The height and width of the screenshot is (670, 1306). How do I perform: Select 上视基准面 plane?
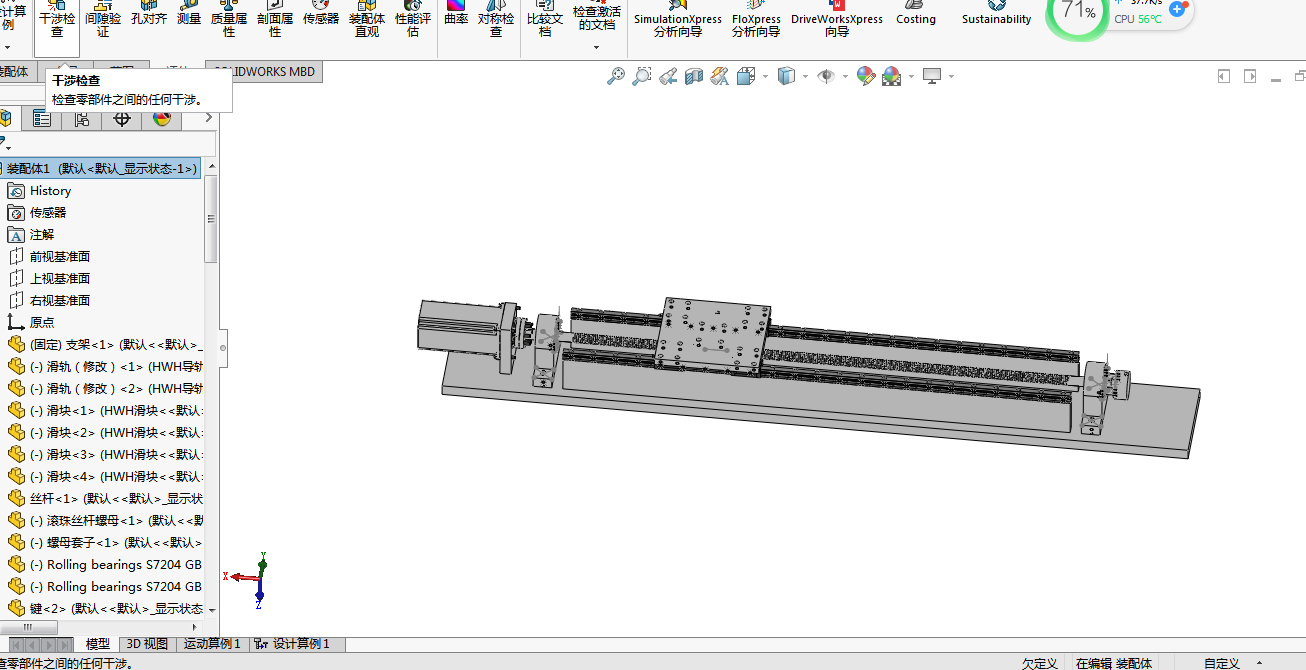coord(60,279)
